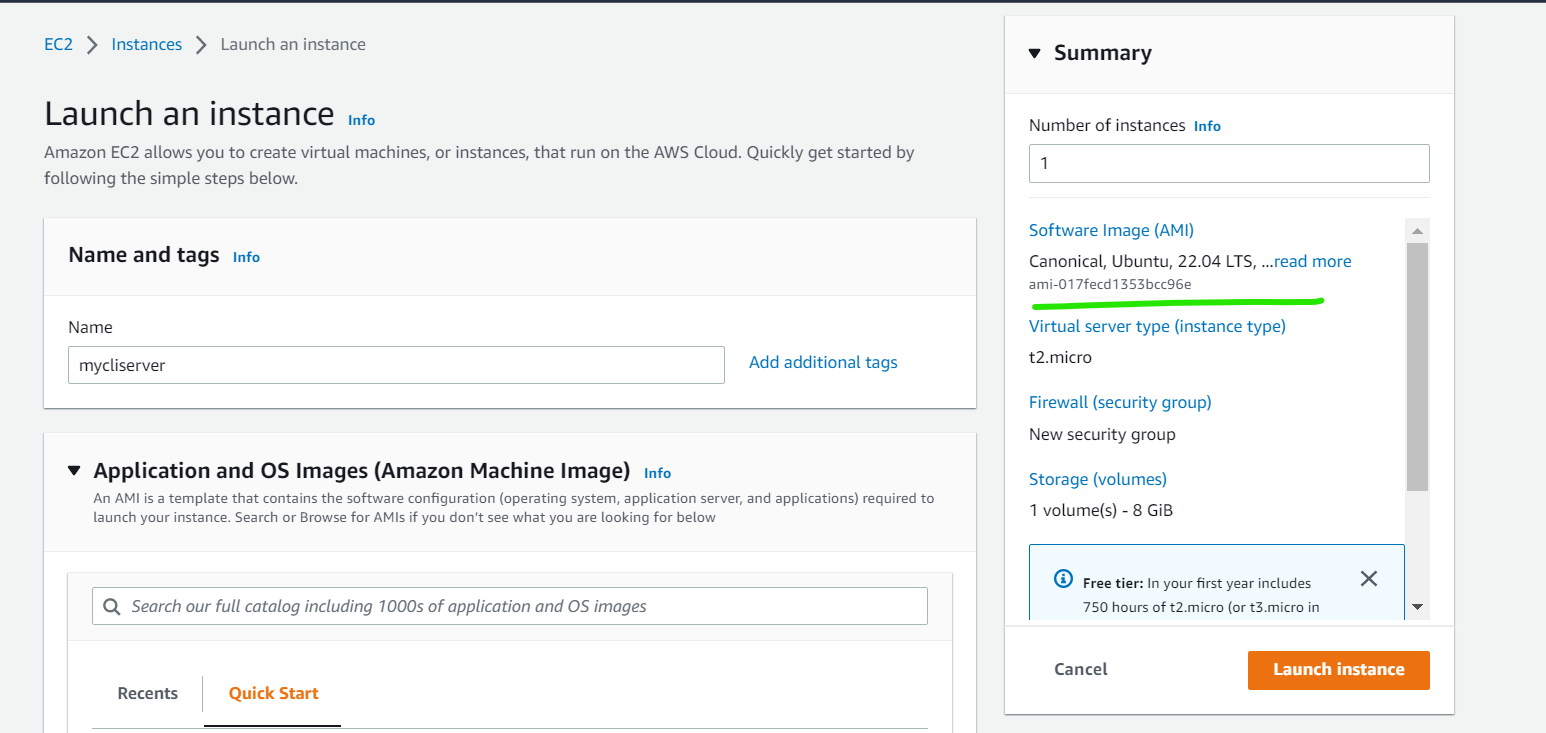Click Add additional tags link
Screen dimensions: 1546x733
coord(823,362)
